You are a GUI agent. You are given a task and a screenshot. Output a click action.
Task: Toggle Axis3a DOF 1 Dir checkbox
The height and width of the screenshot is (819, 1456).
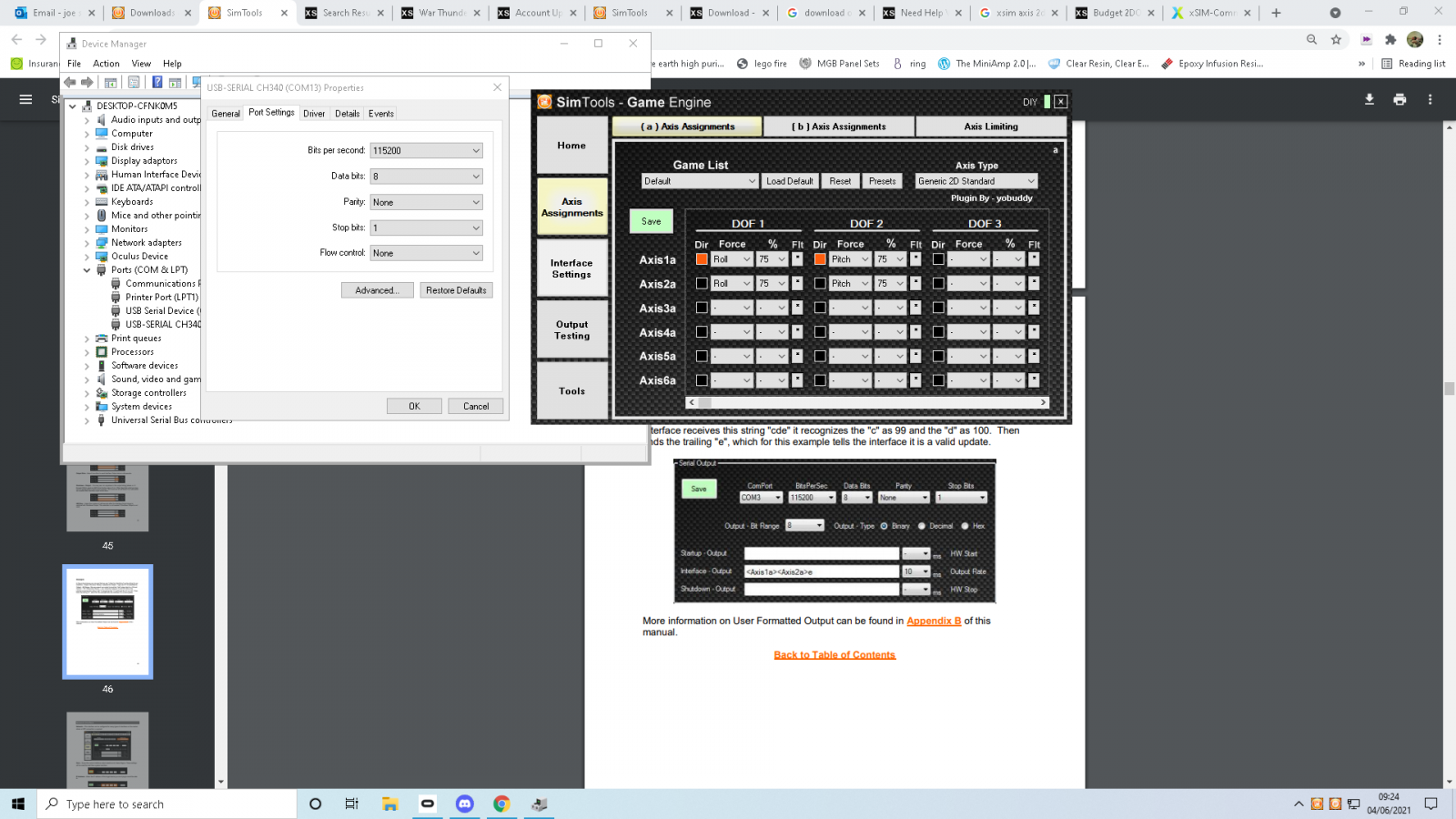pyautogui.click(x=702, y=308)
